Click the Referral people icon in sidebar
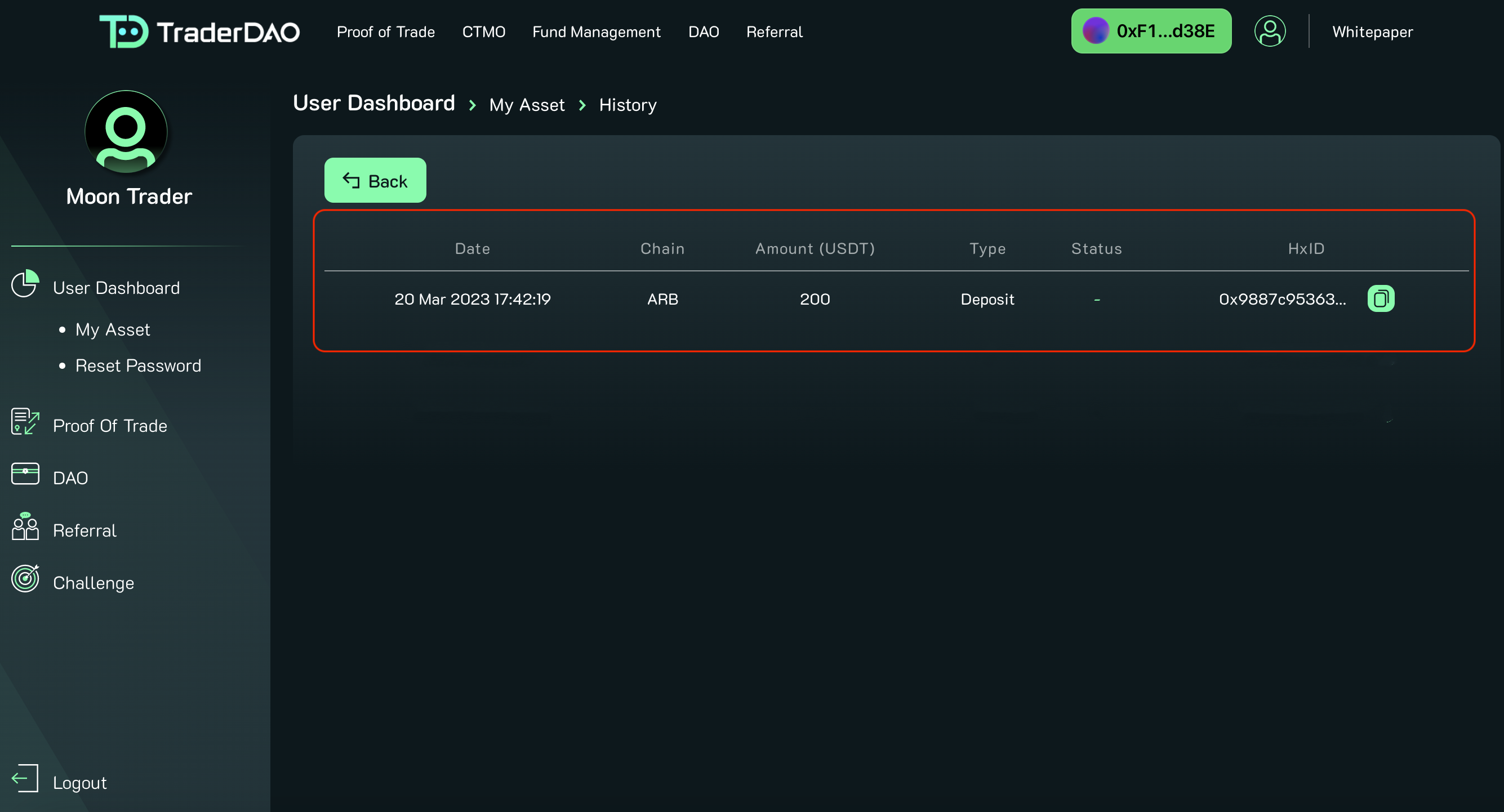The width and height of the screenshot is (1504, 812). tap(25, 527)
